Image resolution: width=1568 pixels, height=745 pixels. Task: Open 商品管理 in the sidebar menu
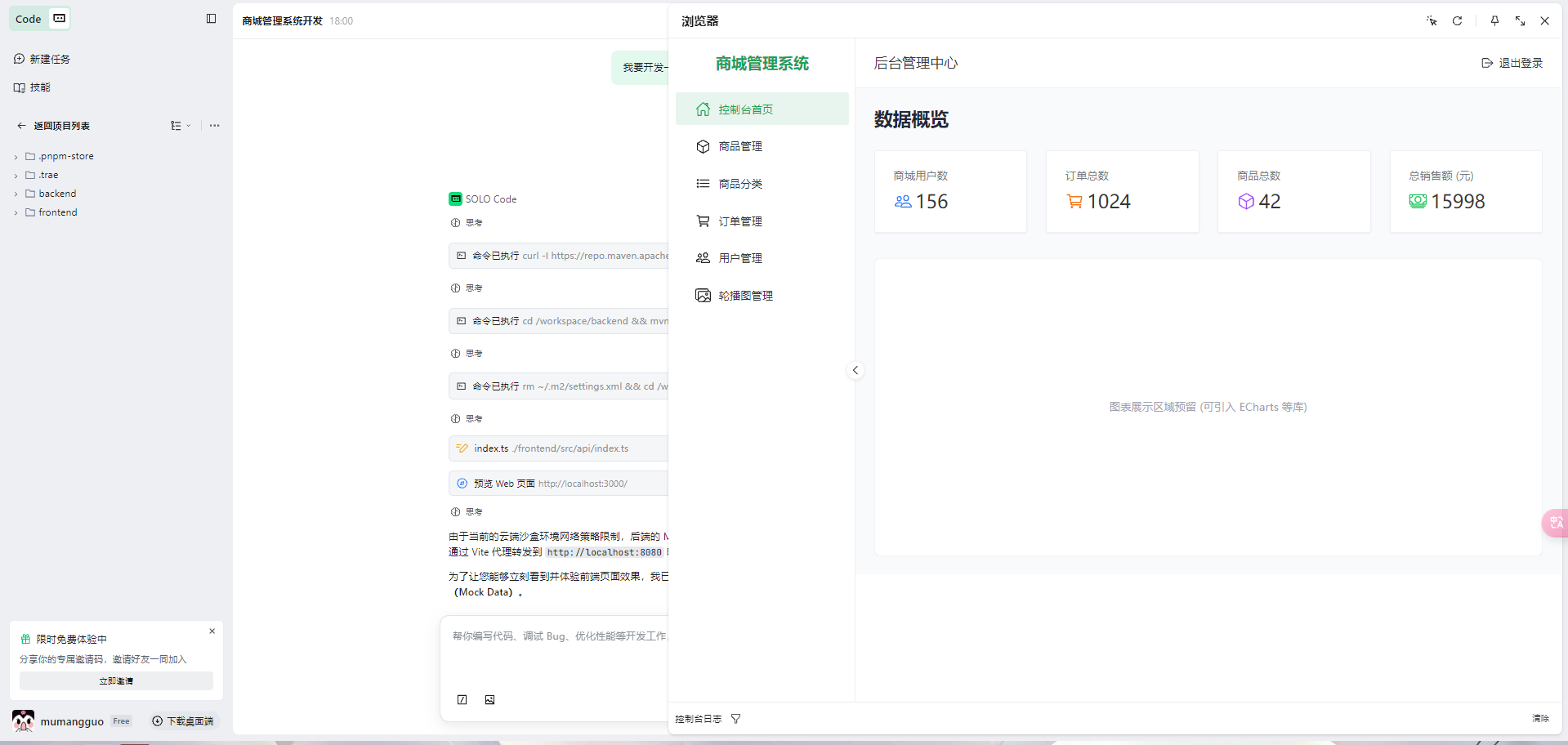740,147
